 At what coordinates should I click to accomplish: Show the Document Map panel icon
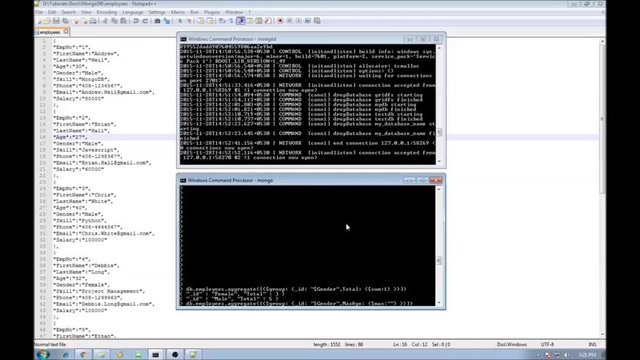[259, 21]
